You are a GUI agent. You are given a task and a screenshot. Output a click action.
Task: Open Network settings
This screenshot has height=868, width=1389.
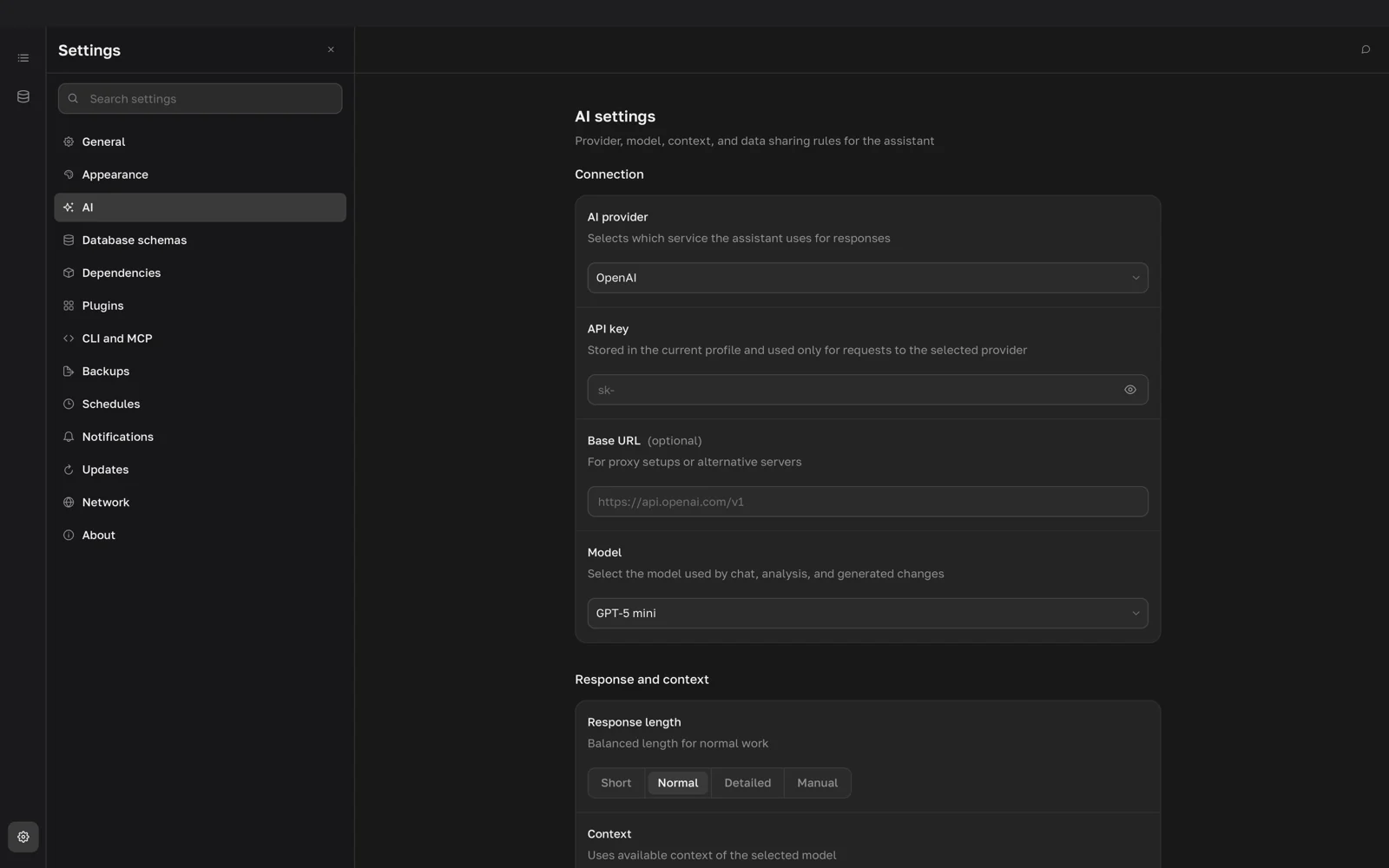201,503
